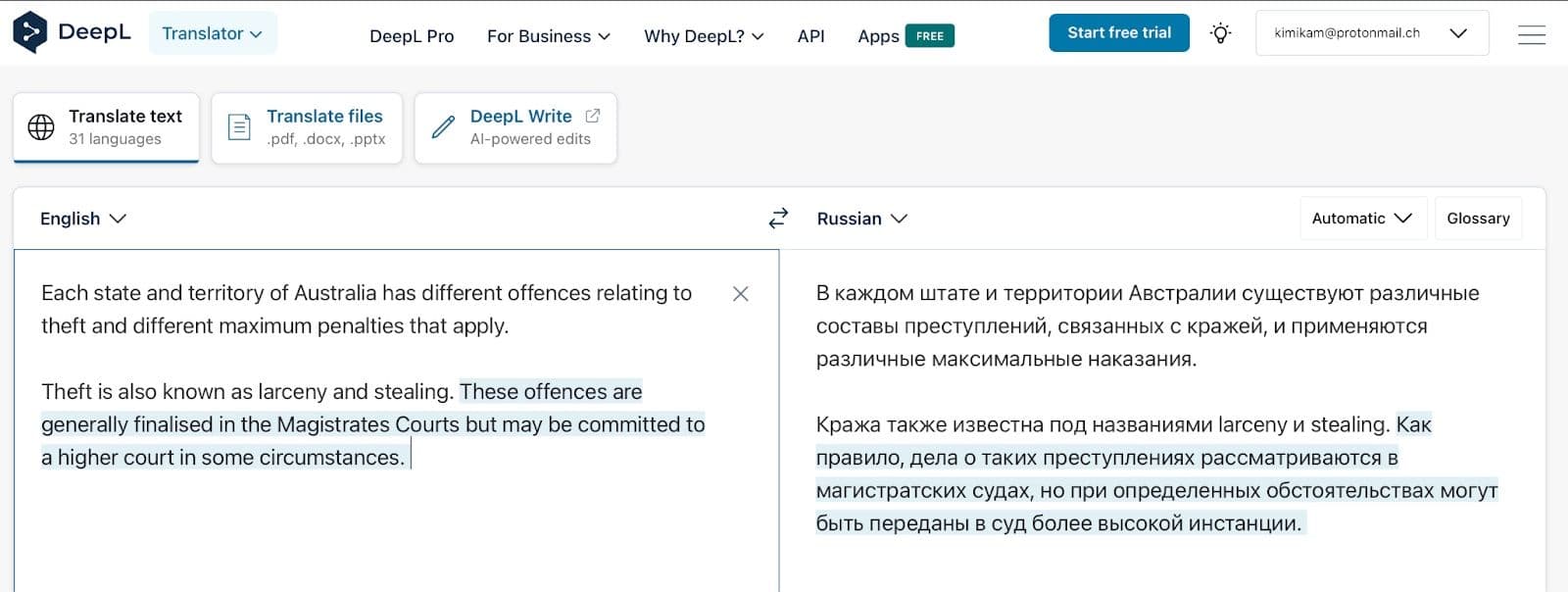
Task: Click the globe icon for Translate text
Action: (41, 127)
